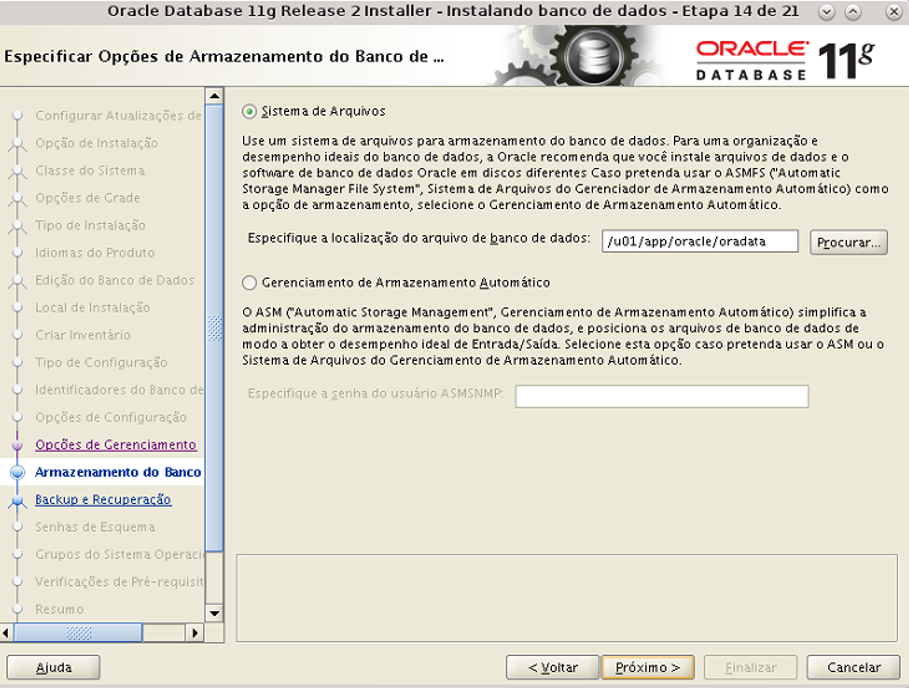Image resolution: width=909 pixels, height=688 pixels.
Task: Click the Verificações de Pré-requisitos step text
Action: point(119,581)
